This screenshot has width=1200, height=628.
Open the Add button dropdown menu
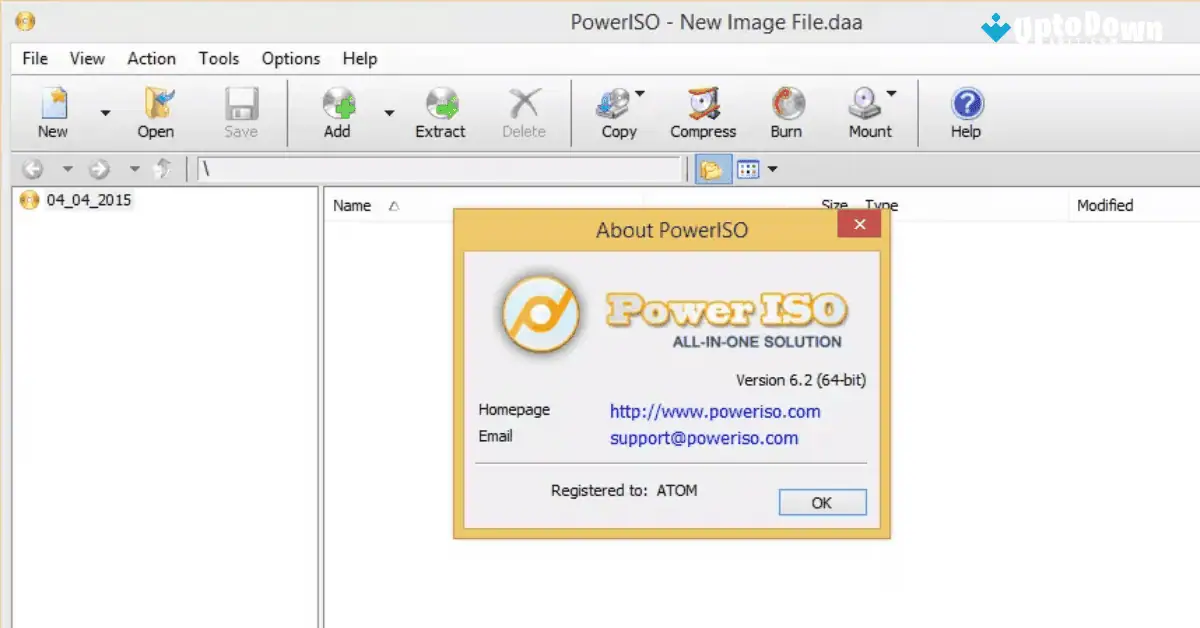(388, 113)
